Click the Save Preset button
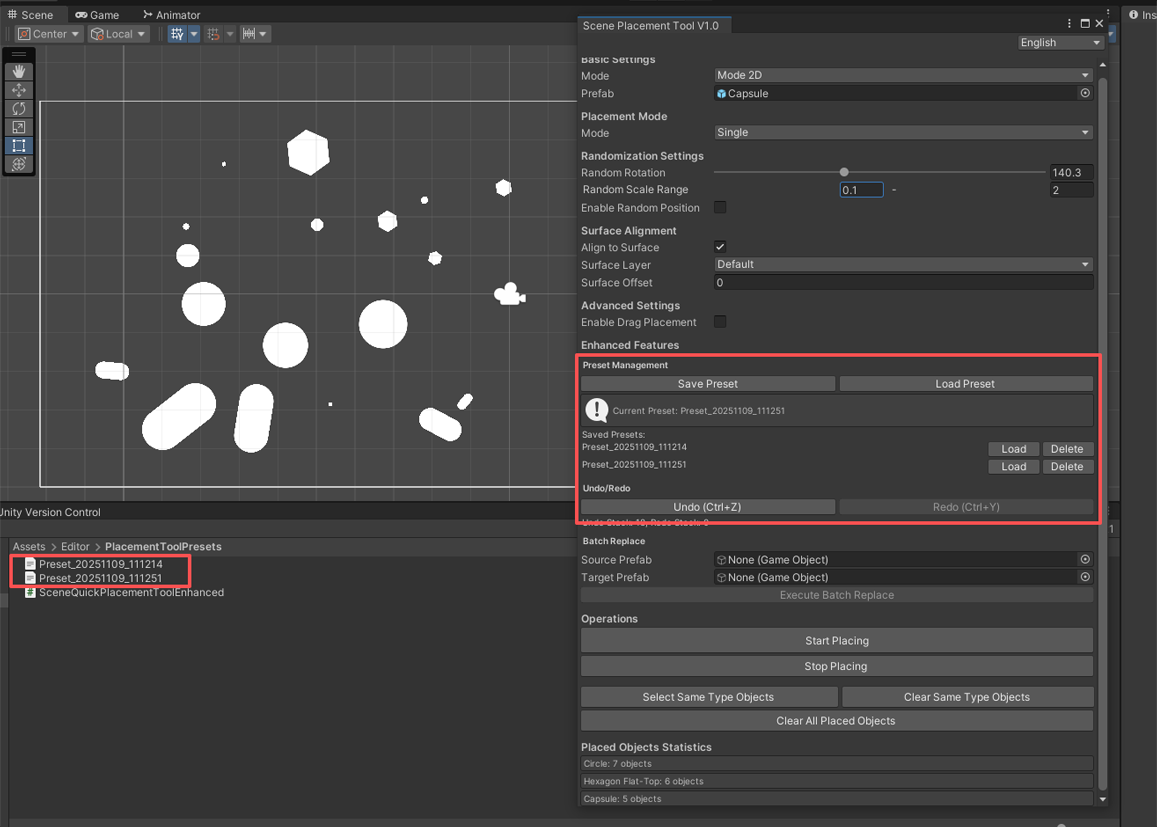The width and height of the screenshot is (1157, 827). tap(707, 384)
